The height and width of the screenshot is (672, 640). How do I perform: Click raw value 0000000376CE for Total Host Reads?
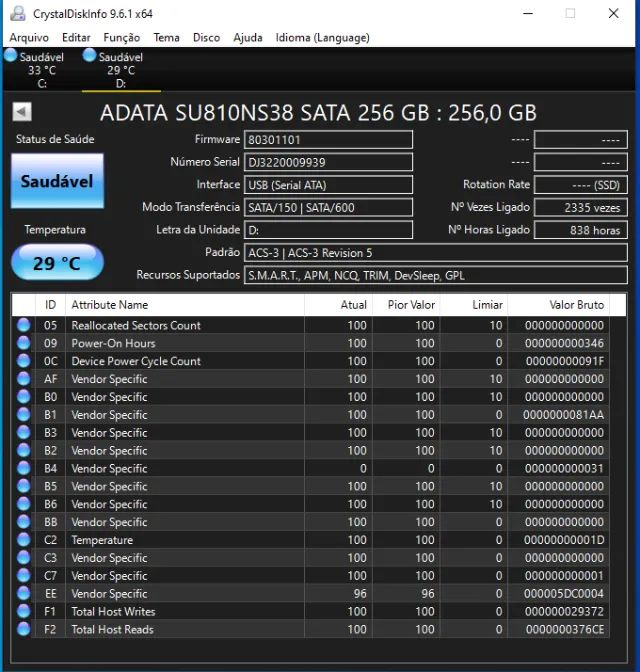[x=565, y=630]
